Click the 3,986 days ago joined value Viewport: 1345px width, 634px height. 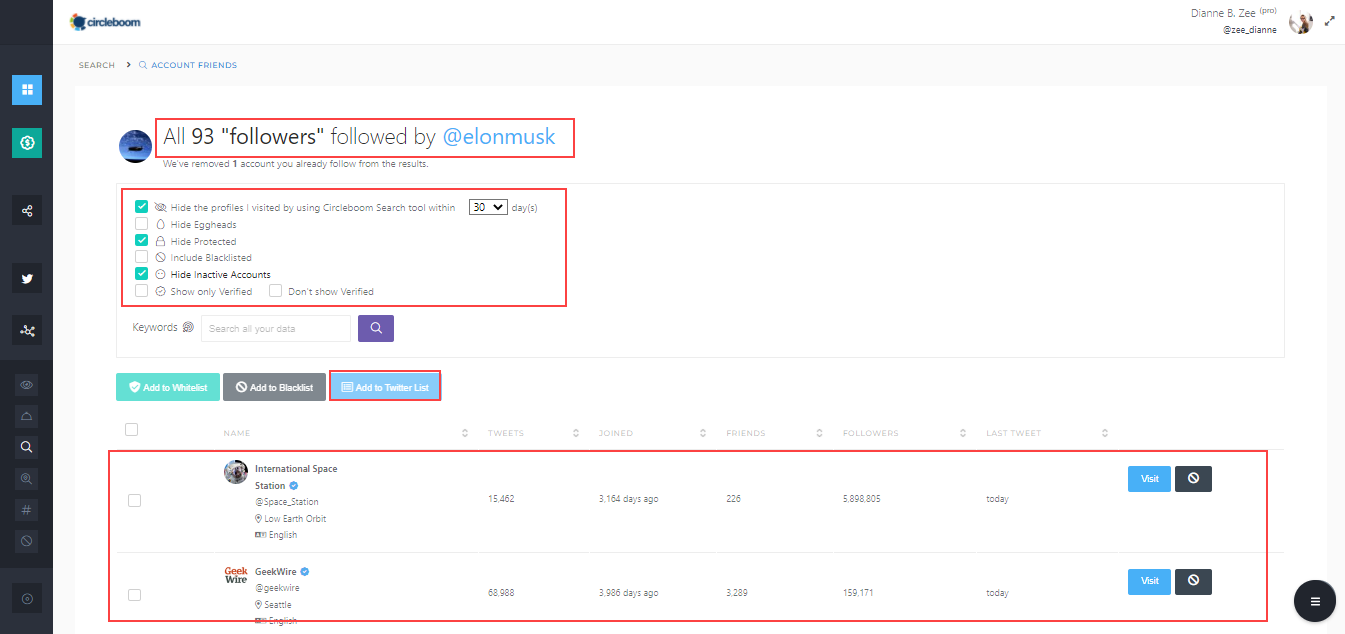(x=628, y=593)
